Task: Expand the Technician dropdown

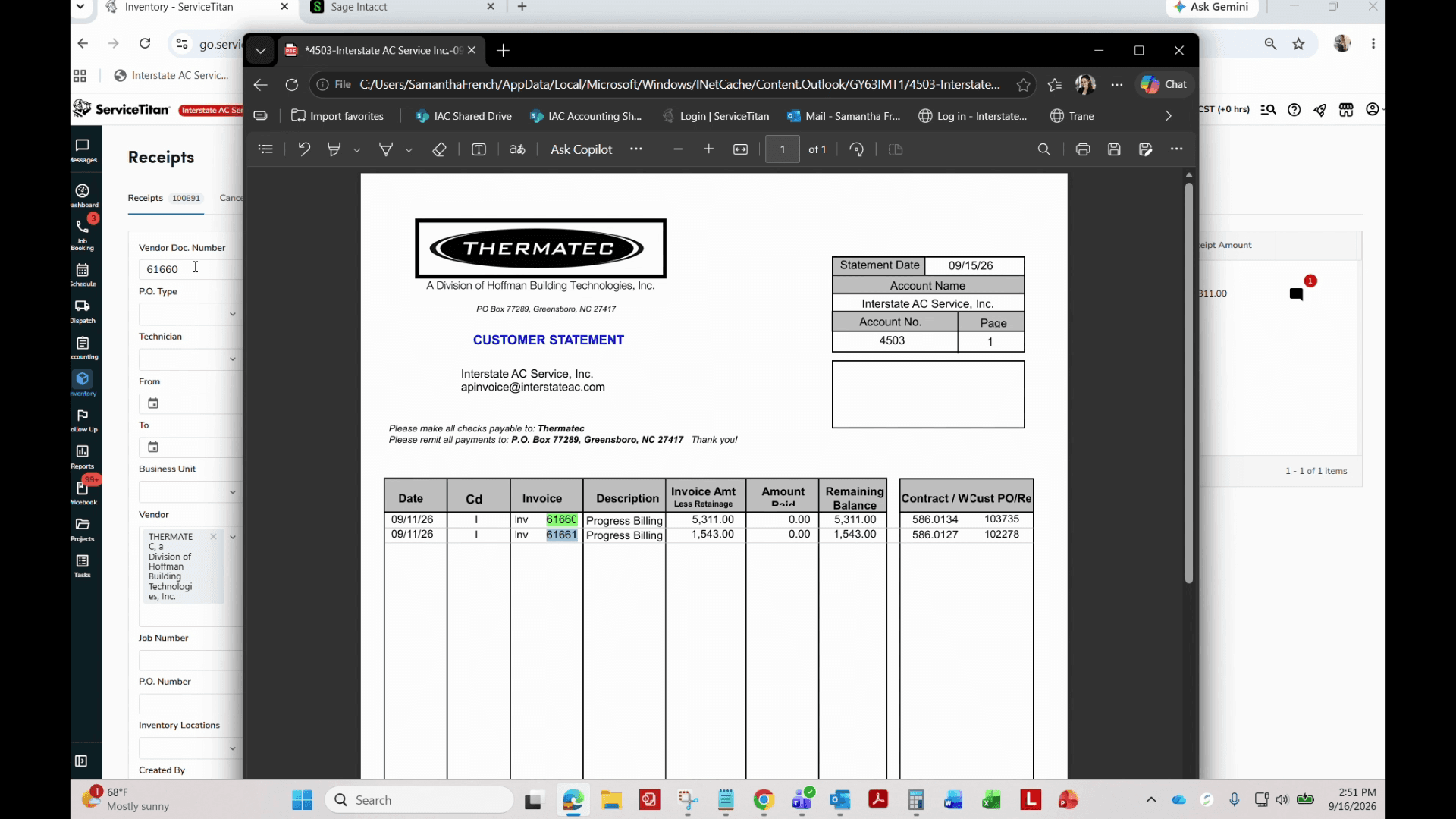Action: pyautogui.click(x=232, y=359)
